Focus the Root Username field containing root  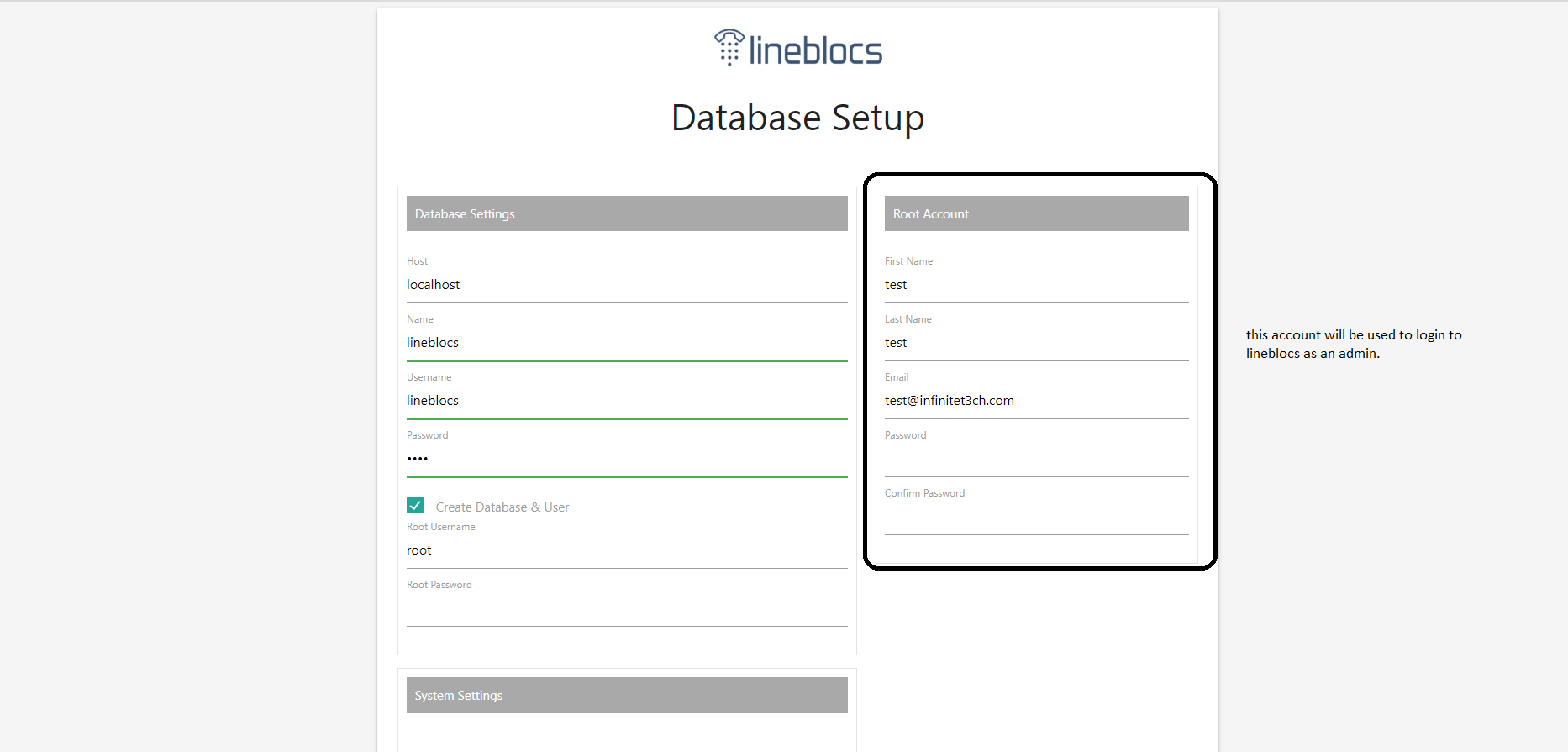pyautogui.click(x=627, y=550)
